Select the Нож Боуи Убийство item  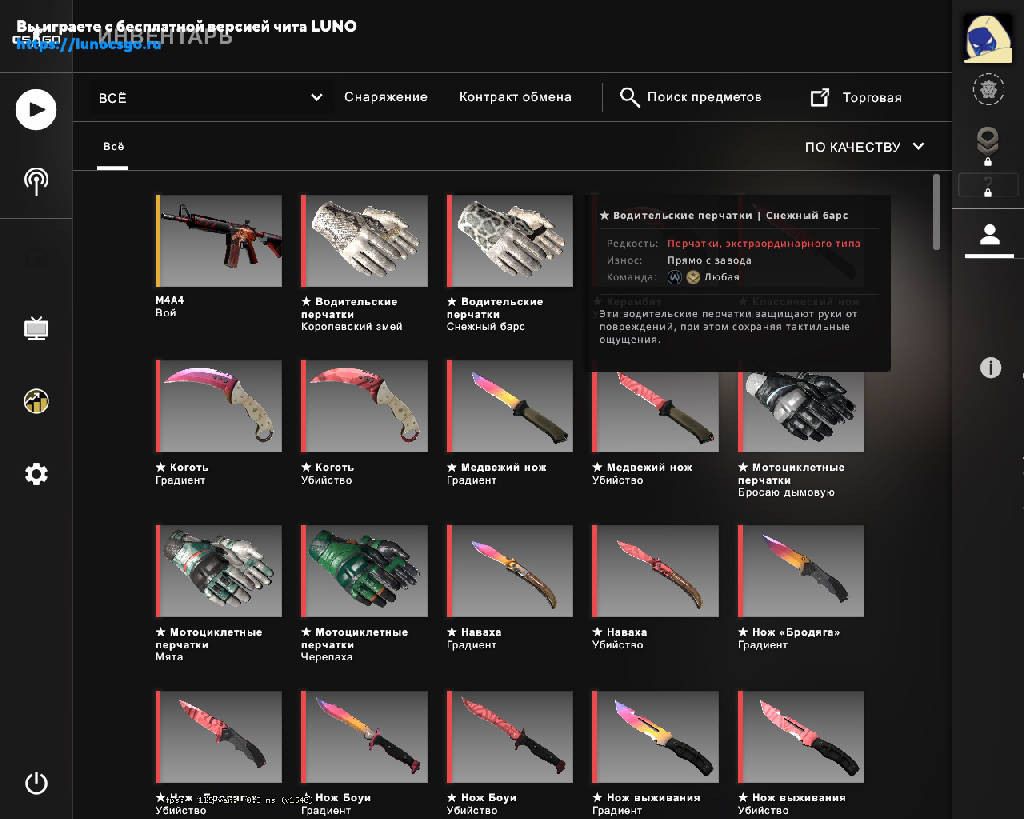(510, 737)
